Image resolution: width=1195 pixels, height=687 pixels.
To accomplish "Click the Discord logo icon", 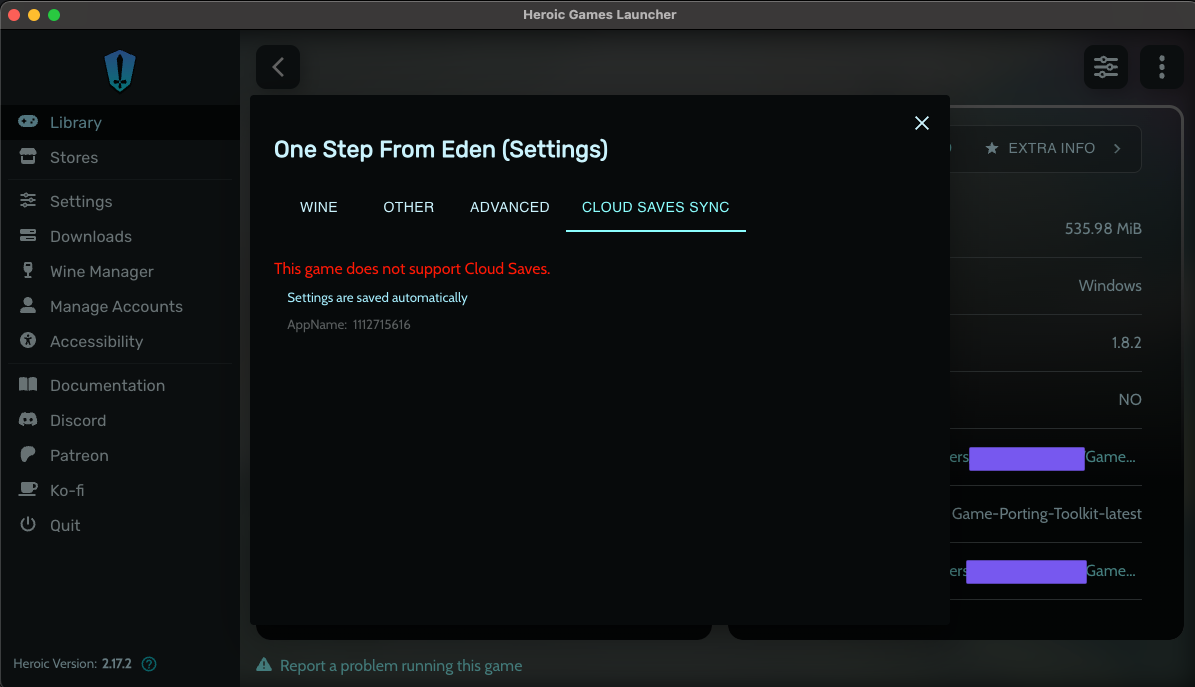I will [x=28, y=419].
